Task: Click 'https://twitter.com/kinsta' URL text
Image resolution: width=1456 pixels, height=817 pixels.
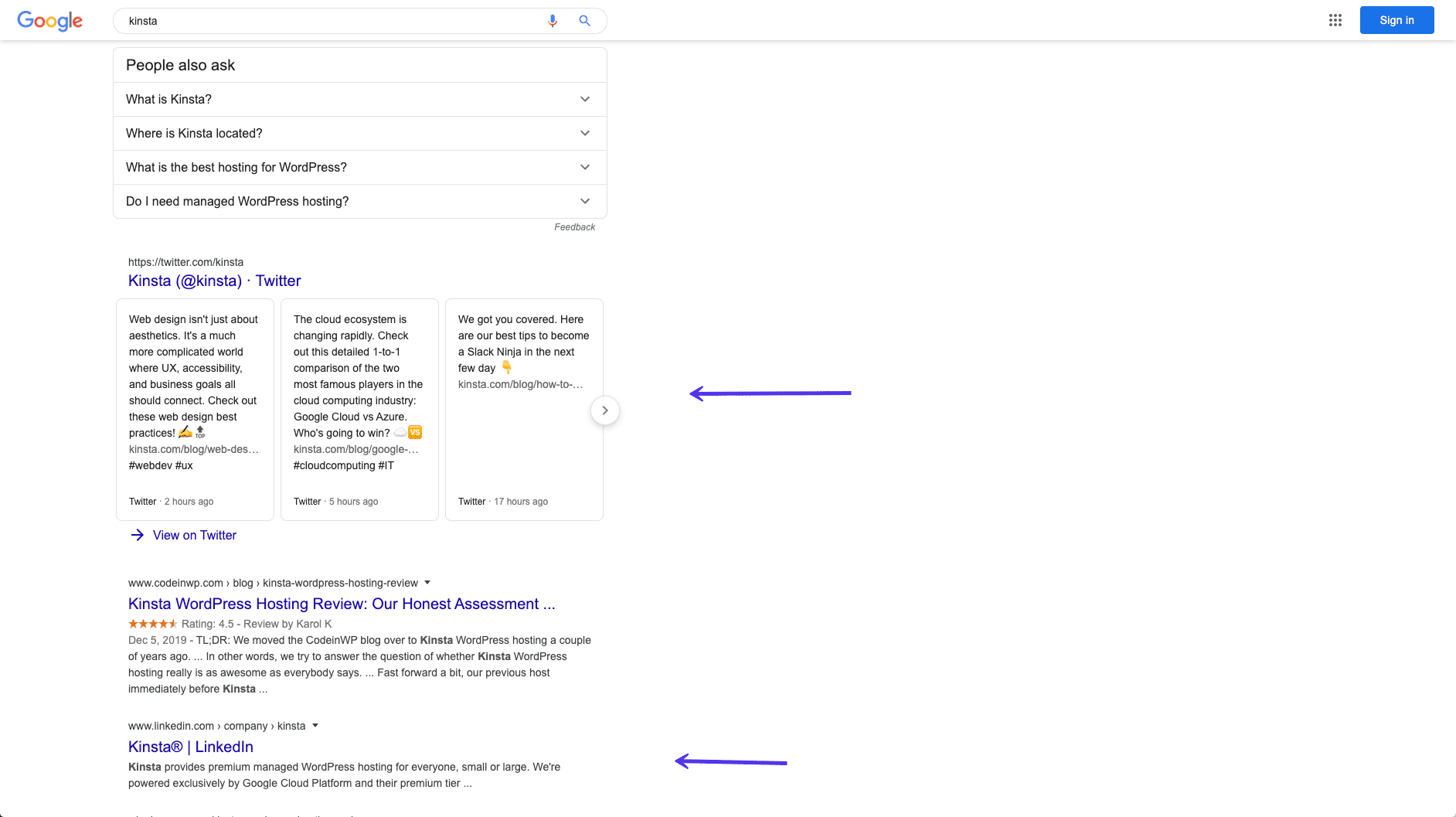Action: pyautogui.click(x=185, y=262)
